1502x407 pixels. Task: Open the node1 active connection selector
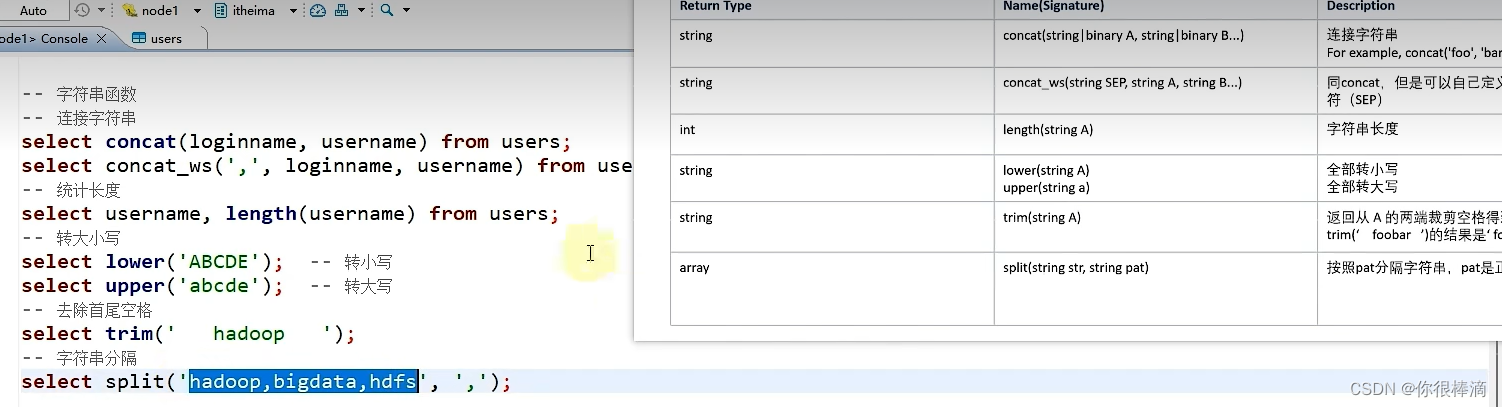click(162, 11)
